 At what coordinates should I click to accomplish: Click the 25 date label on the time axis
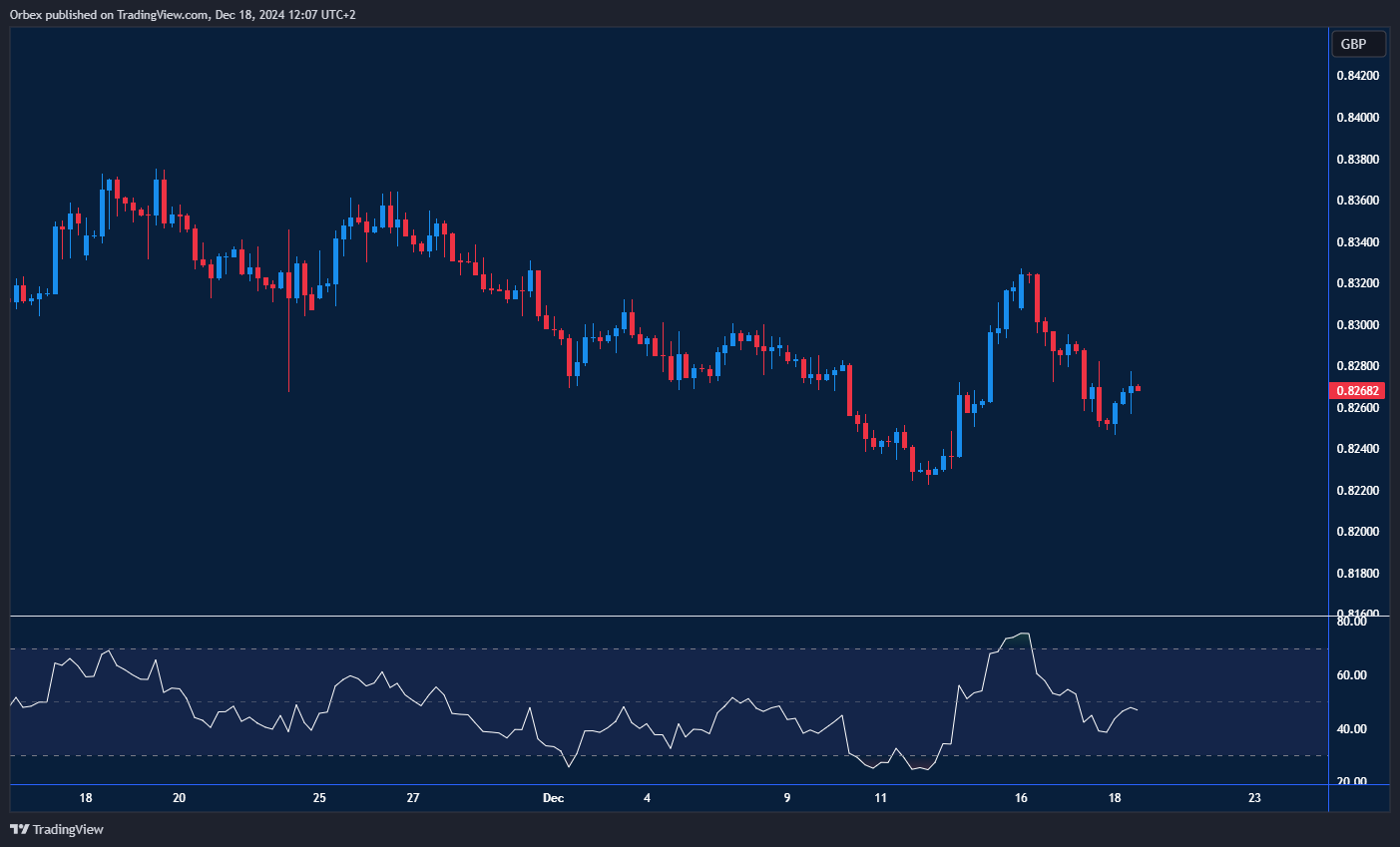coord(319,798)
